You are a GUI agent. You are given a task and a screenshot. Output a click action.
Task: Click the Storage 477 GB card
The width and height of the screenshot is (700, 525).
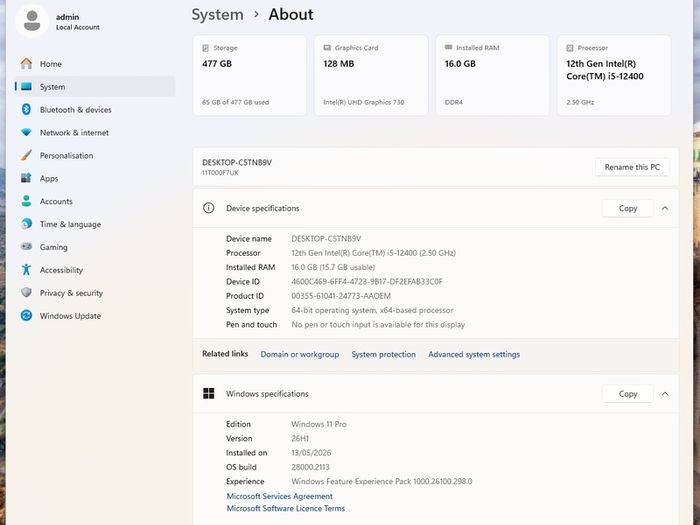[x=250, y=75]
